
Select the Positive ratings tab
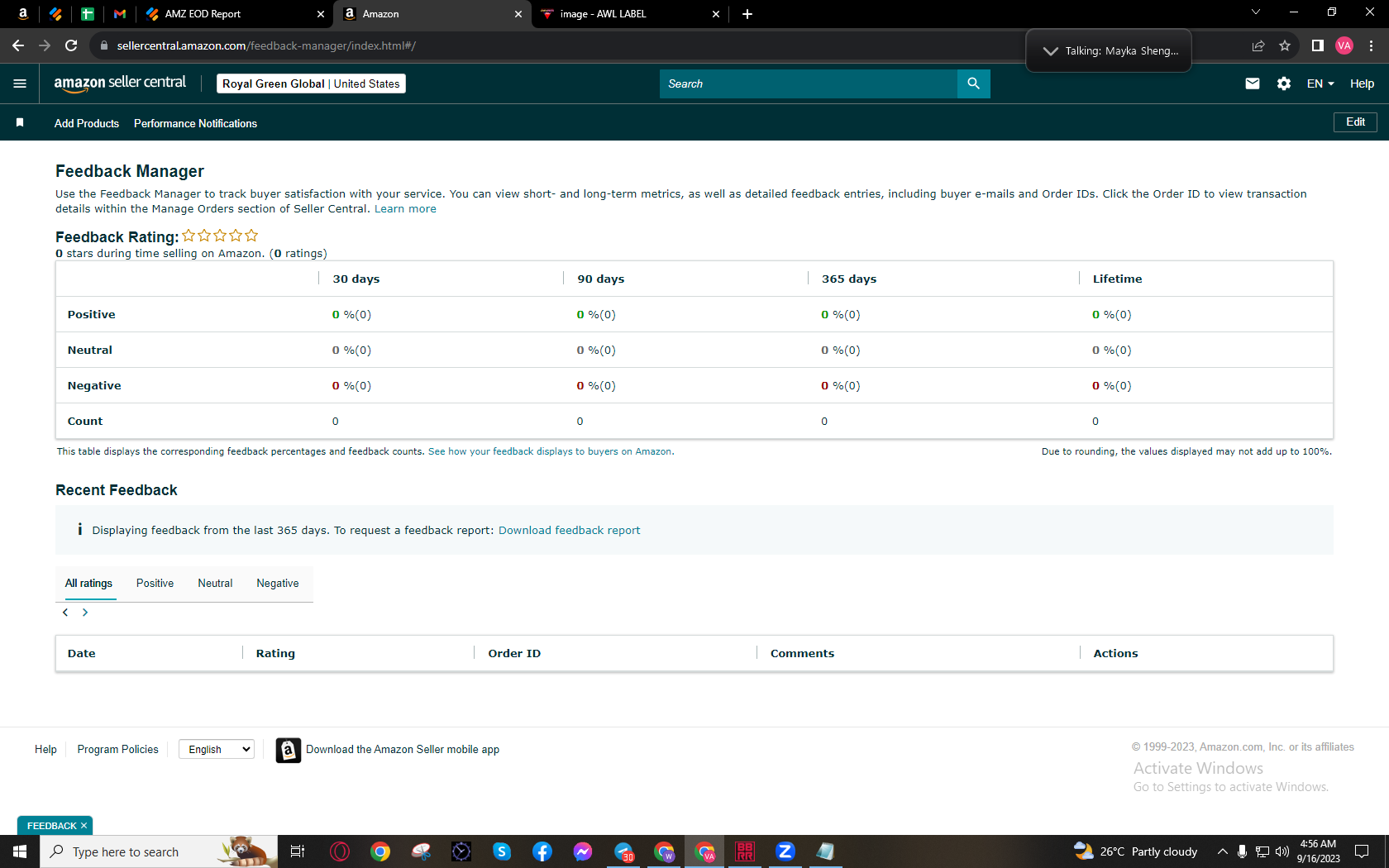[155, 584]
